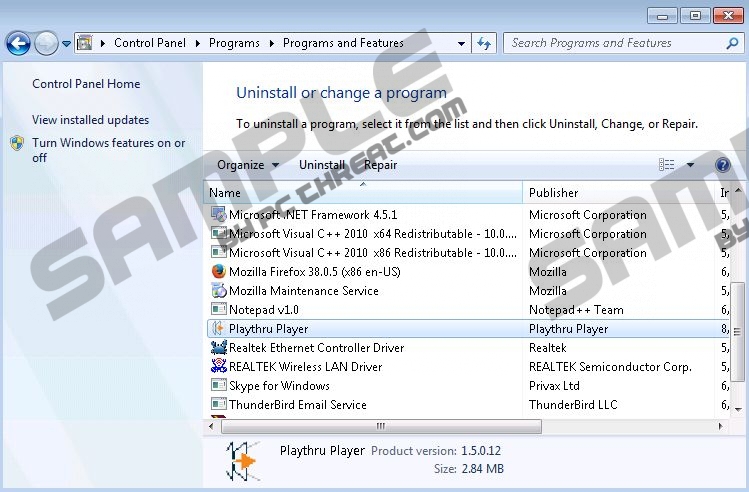Click the Playthru Player icon in list
The height and width of the screenshot is (492, 749).
[219, 329]
